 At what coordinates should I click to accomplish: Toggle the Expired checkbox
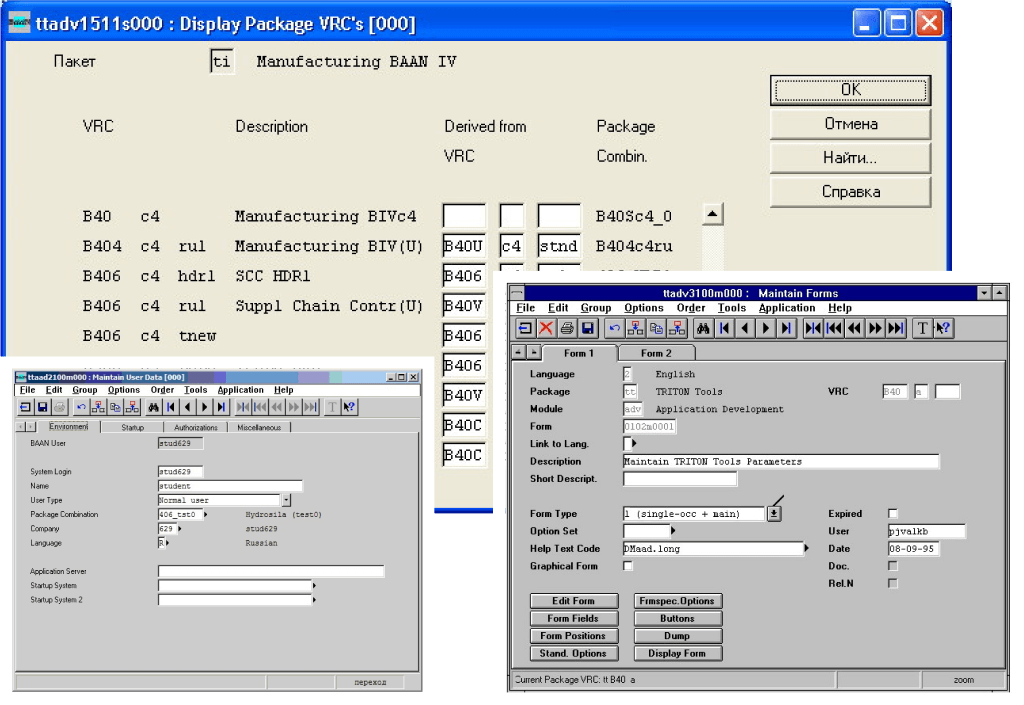click(893, 514)
